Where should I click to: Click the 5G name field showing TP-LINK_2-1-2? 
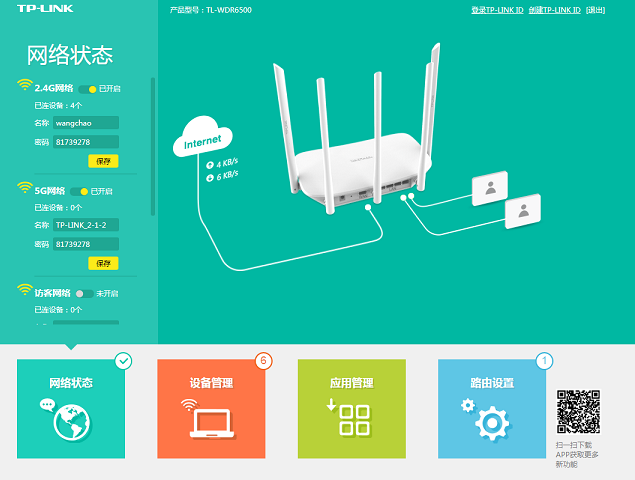click(x=85, y=225)
